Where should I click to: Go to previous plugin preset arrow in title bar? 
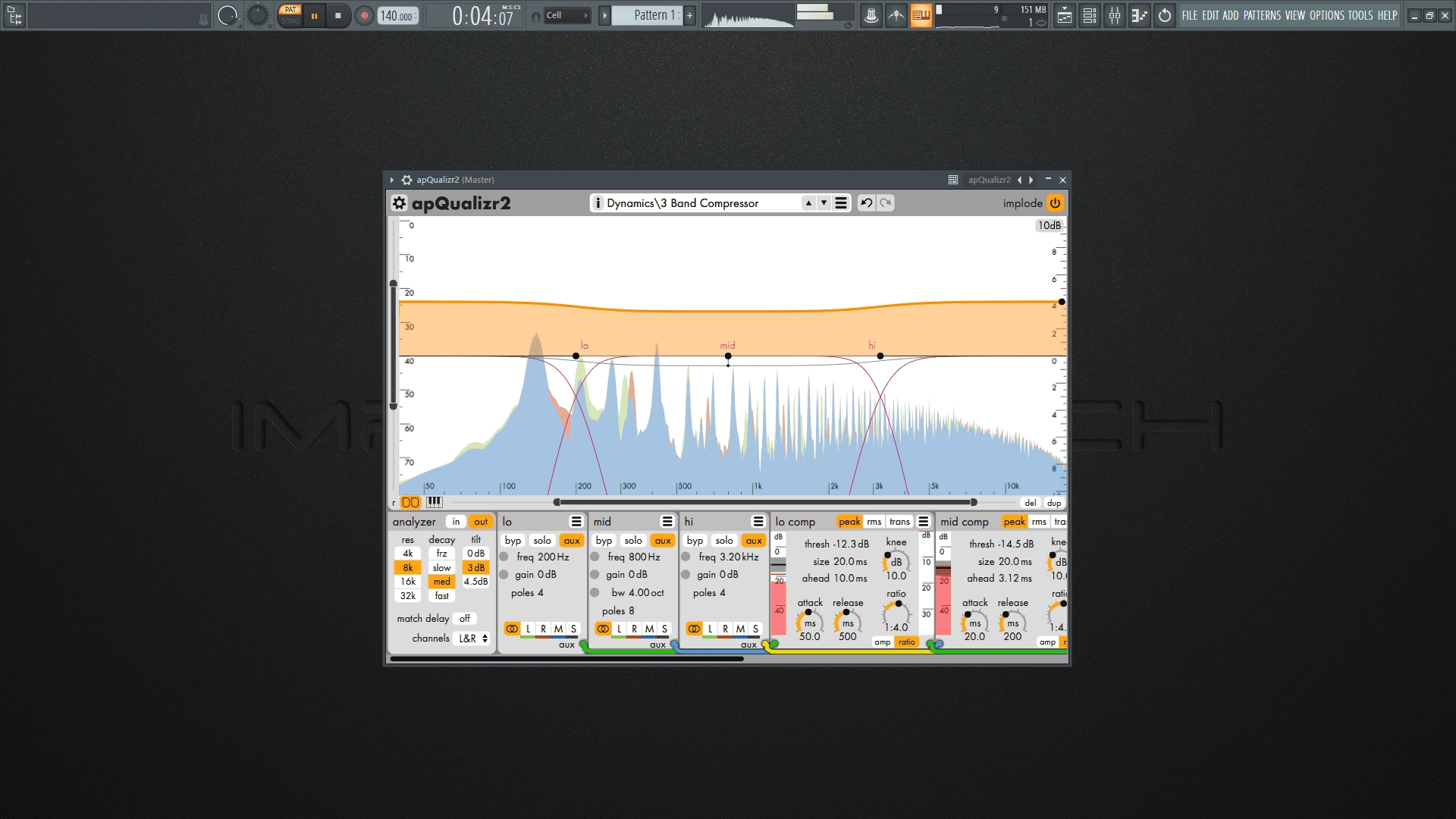point(1020,180)
